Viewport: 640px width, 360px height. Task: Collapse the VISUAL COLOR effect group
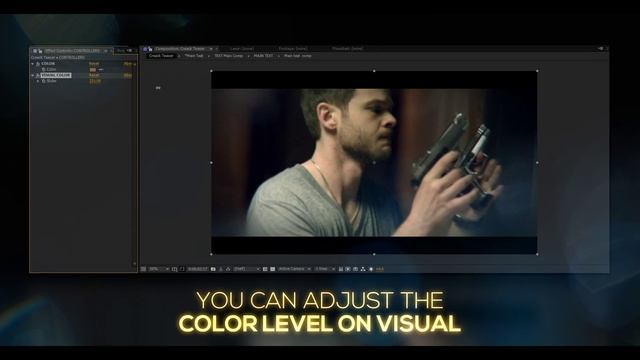click(x=33, y=76)
